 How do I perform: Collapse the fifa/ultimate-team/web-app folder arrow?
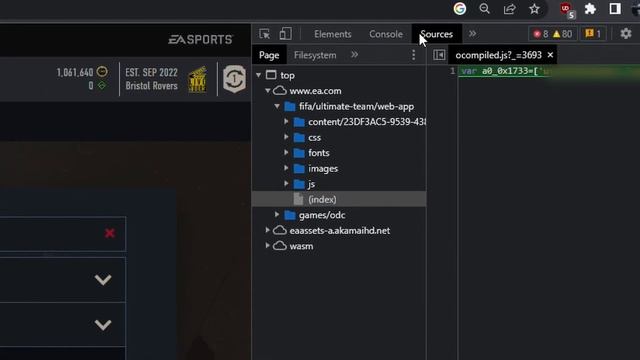(277, 106)
